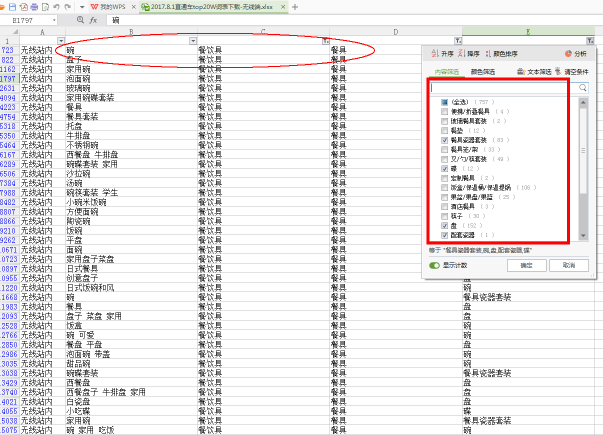
Task: Uncheck the 盘 (152) filter checkbox
Action: [443, 226]
